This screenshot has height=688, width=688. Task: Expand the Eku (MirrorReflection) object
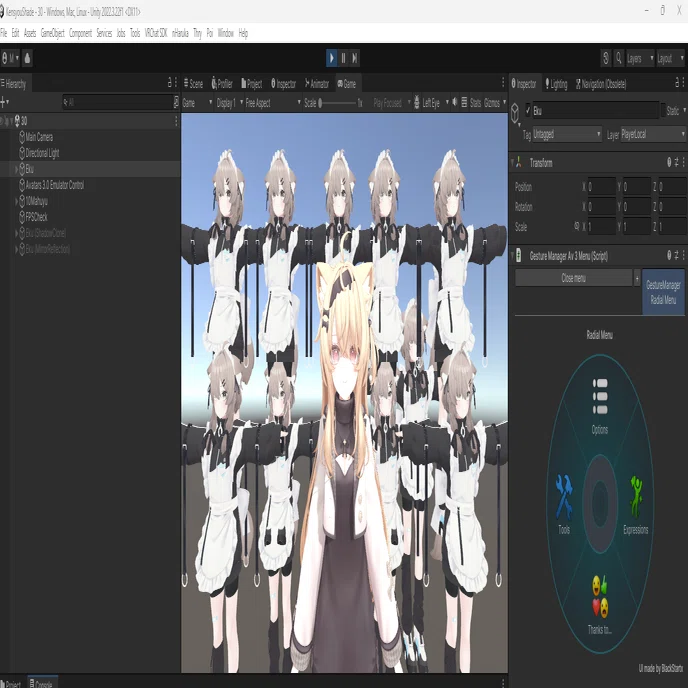[16, 249]
